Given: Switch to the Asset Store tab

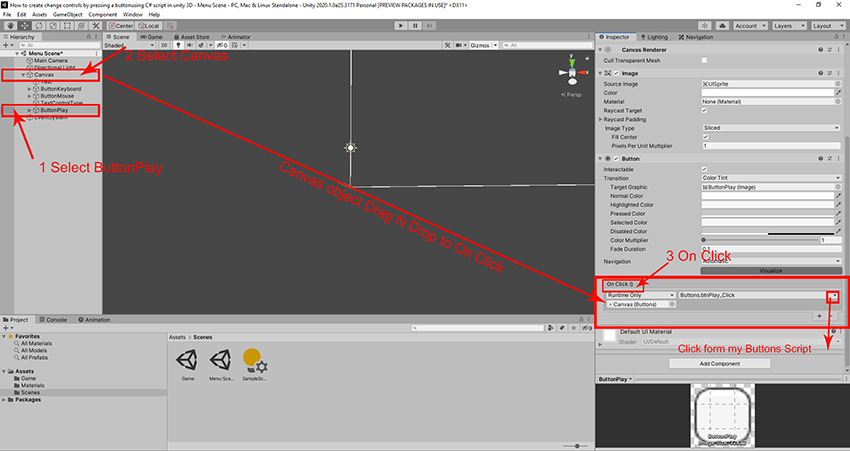Looking at the screenshot, I should [191, 37].
